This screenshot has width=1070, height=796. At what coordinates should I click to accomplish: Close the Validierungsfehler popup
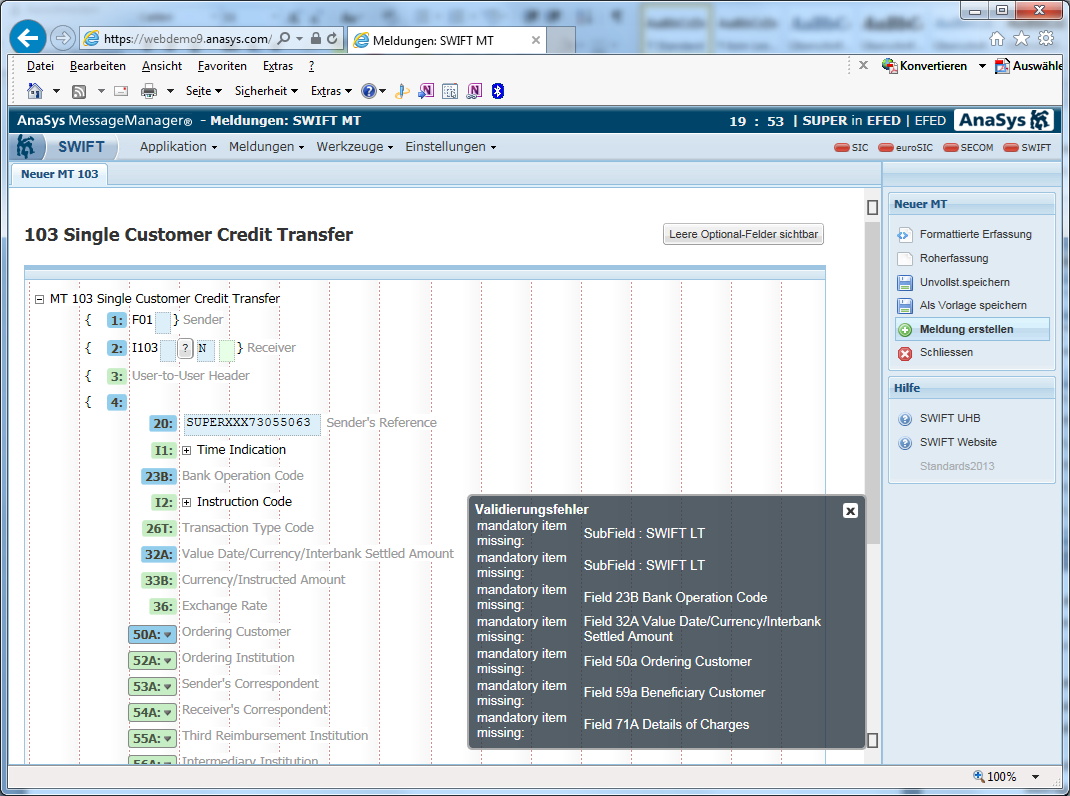(x=850, y=510)
